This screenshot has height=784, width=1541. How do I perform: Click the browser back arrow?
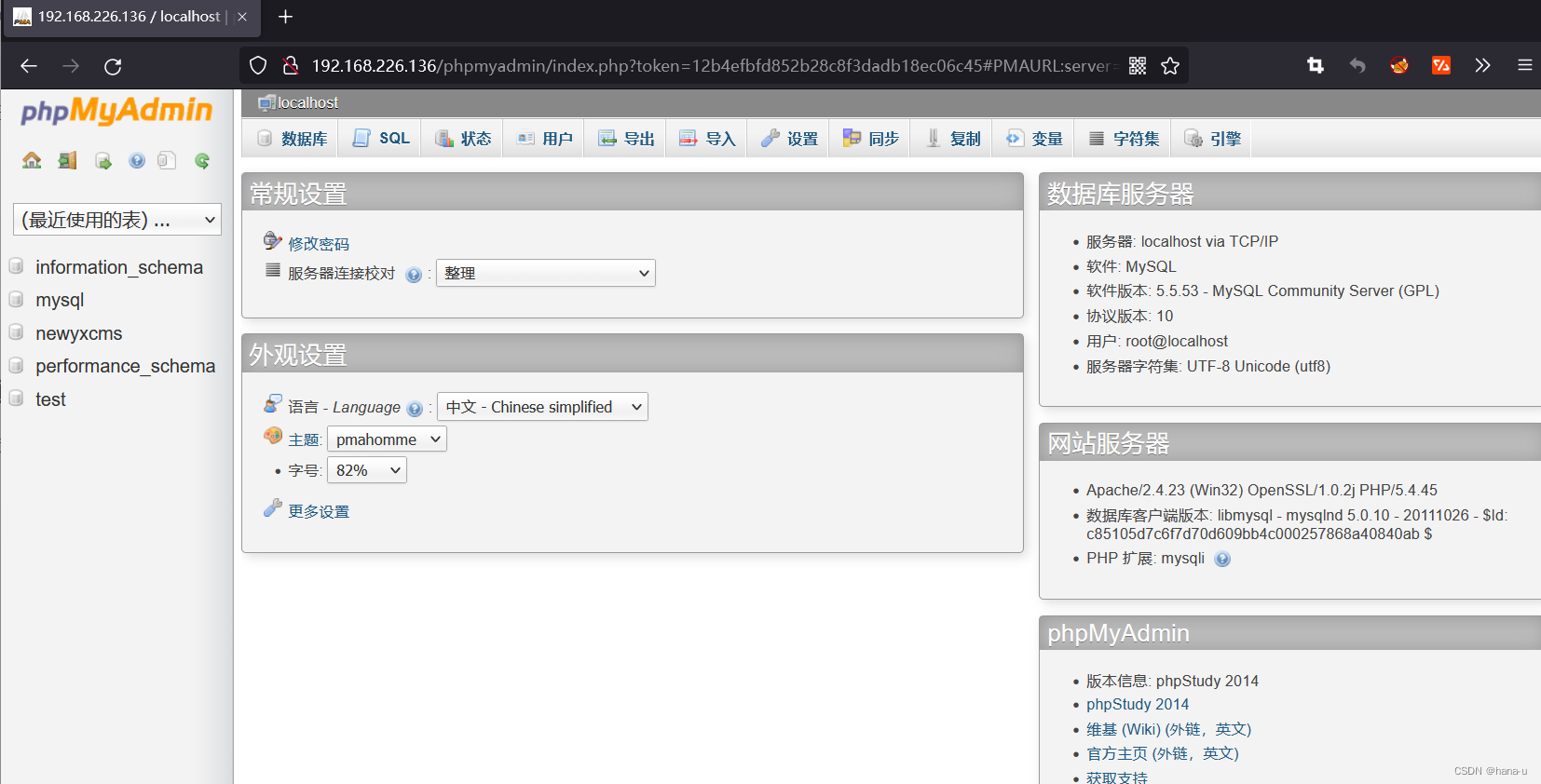29,66
